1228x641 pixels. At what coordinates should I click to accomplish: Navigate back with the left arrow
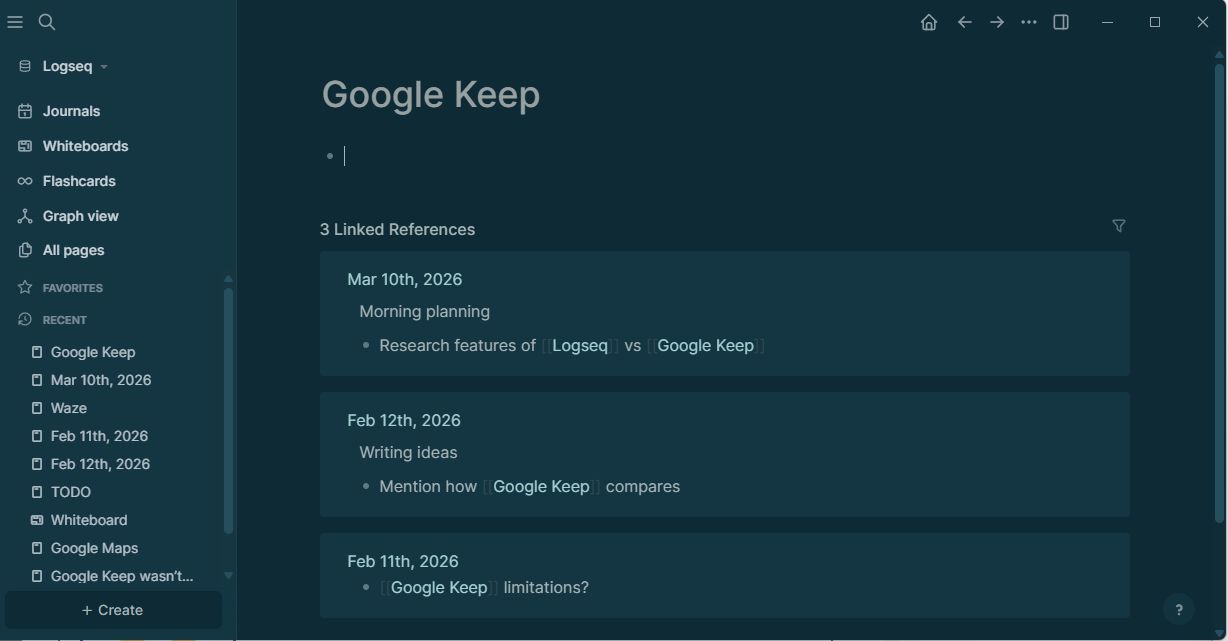click(964, 22)
